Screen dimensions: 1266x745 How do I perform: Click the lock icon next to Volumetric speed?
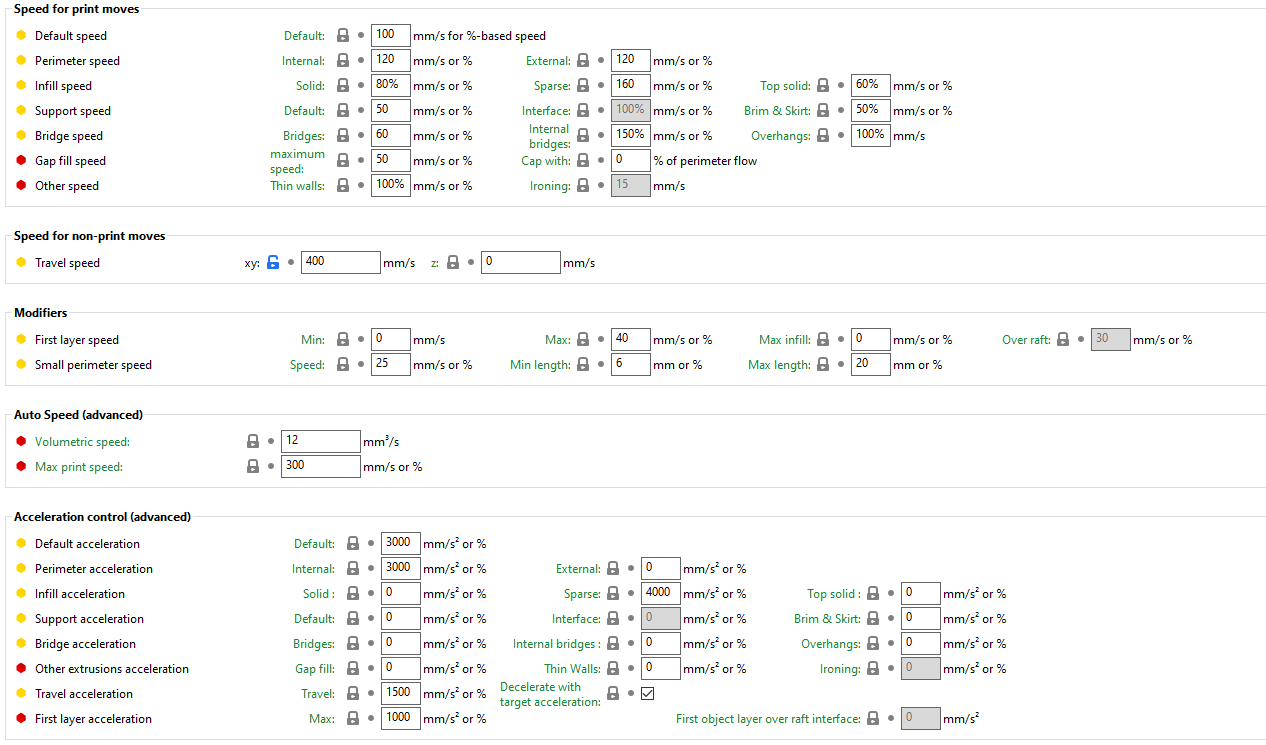point(253,441)
